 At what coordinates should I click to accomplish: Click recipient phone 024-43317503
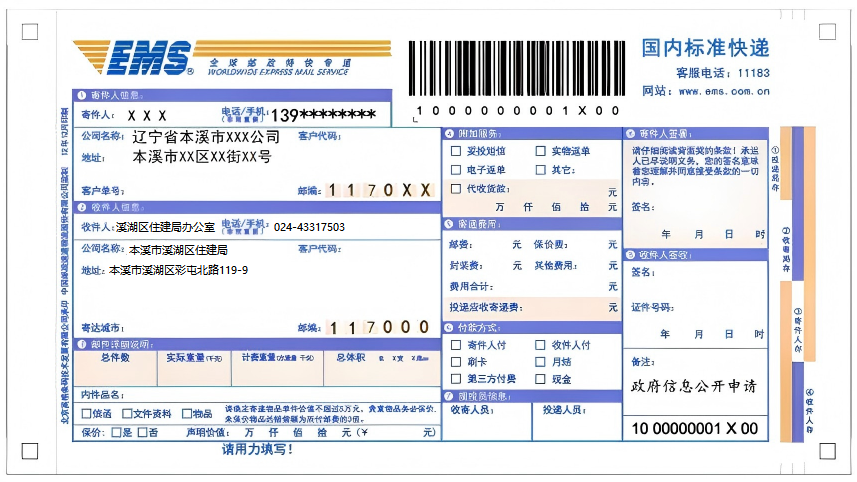click(x=309, y=227)
